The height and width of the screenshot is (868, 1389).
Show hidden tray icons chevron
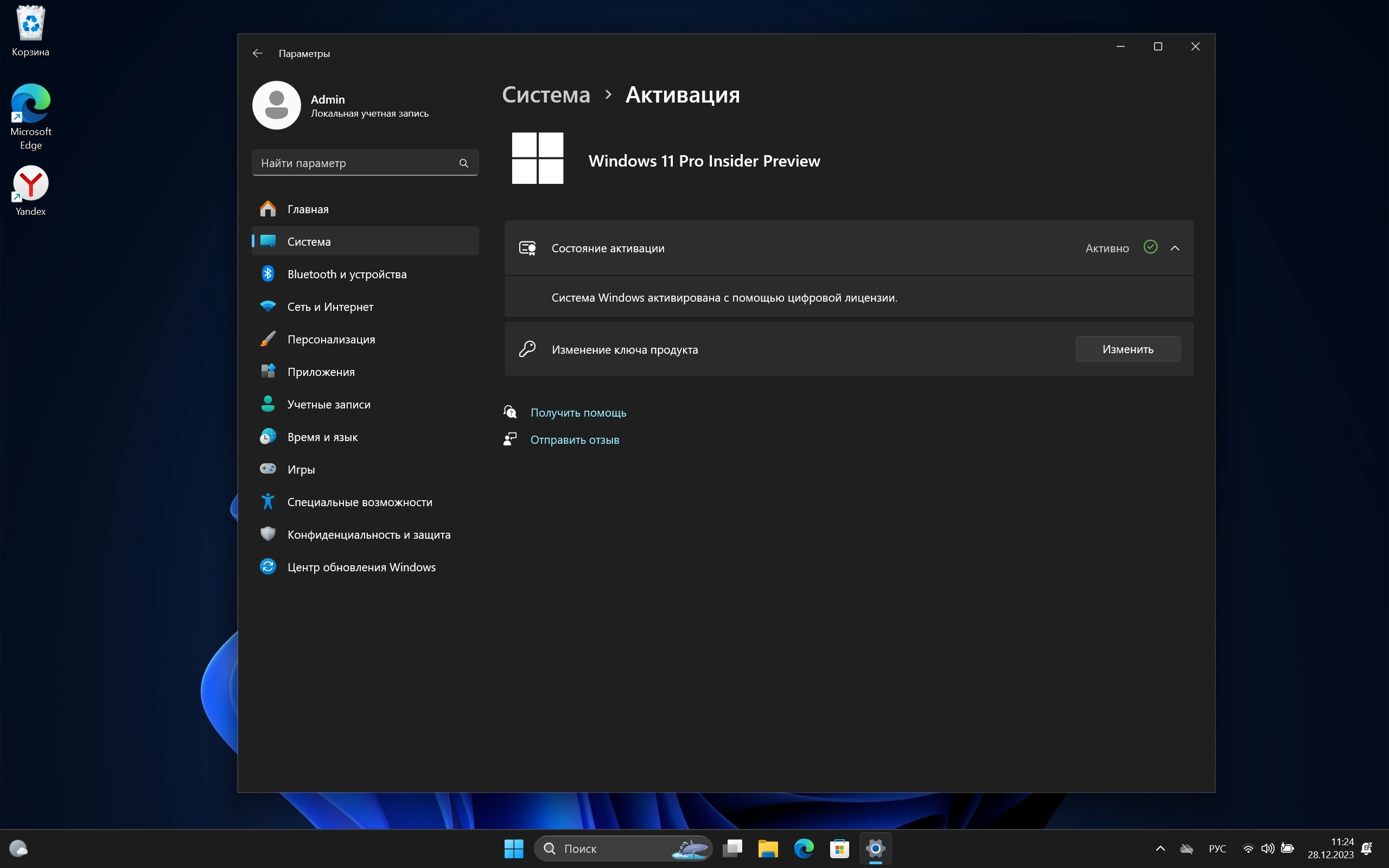click(1160, 848)
